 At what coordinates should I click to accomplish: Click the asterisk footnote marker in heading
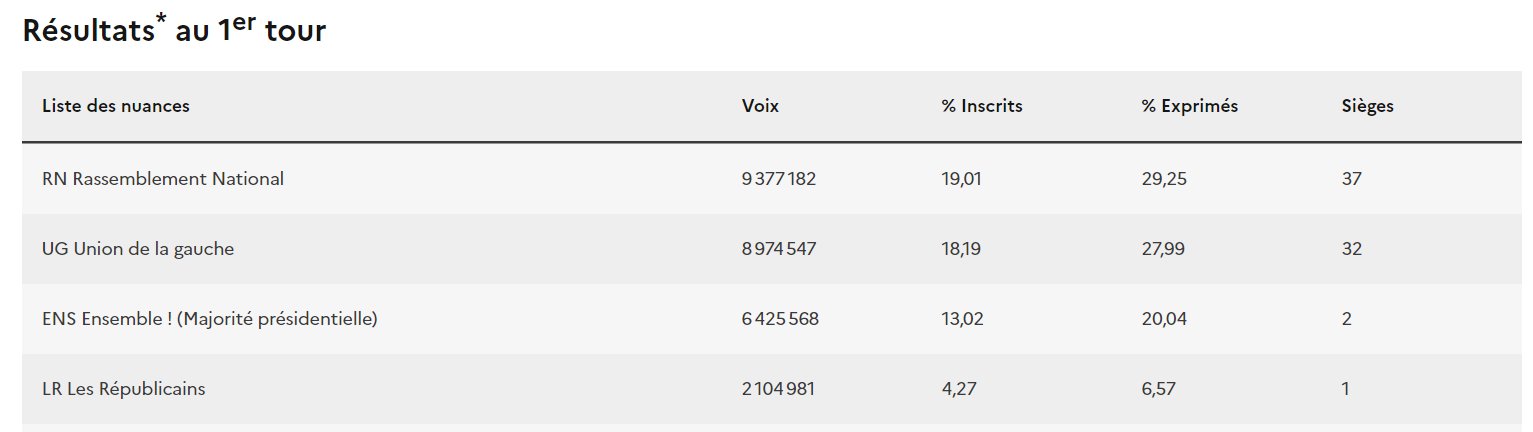point(161,20)
